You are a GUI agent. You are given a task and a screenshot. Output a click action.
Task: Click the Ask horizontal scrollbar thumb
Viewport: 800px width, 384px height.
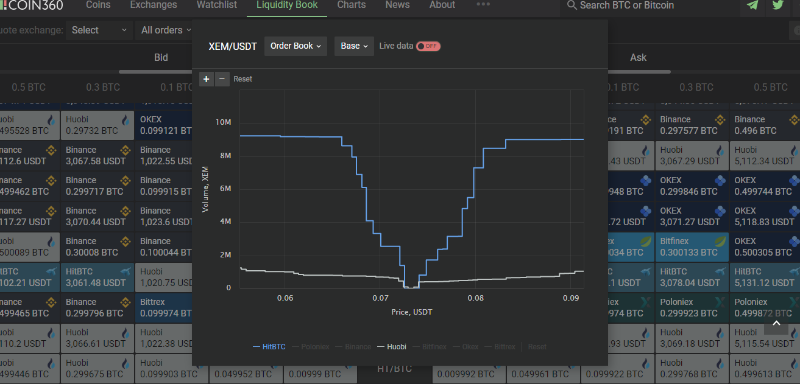(639, 72)
